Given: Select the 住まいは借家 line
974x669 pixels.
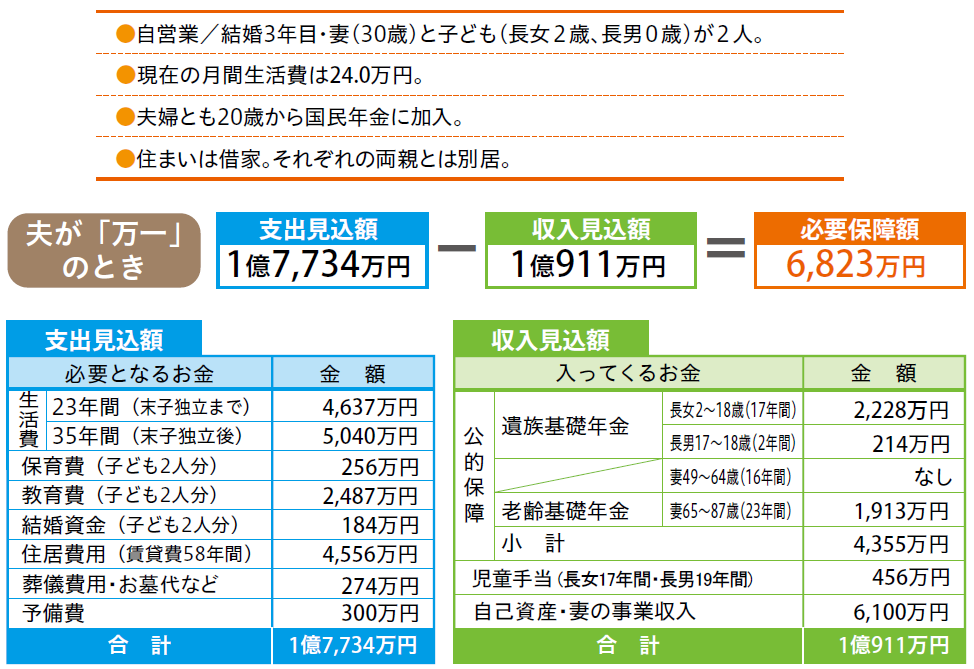Looking at the screenshot, I should (314, 159).
